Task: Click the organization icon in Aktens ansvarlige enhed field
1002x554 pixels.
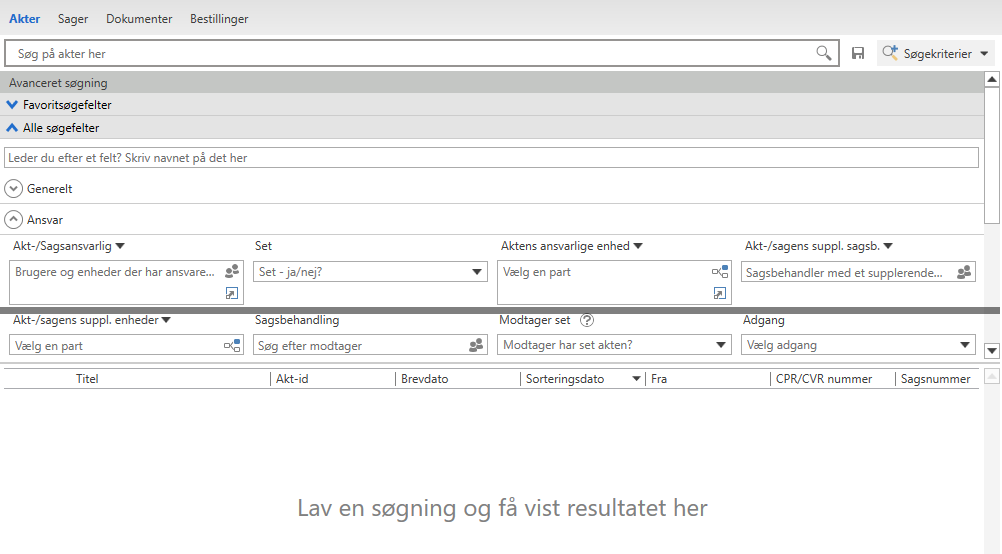Action: [x=720, y=271]
